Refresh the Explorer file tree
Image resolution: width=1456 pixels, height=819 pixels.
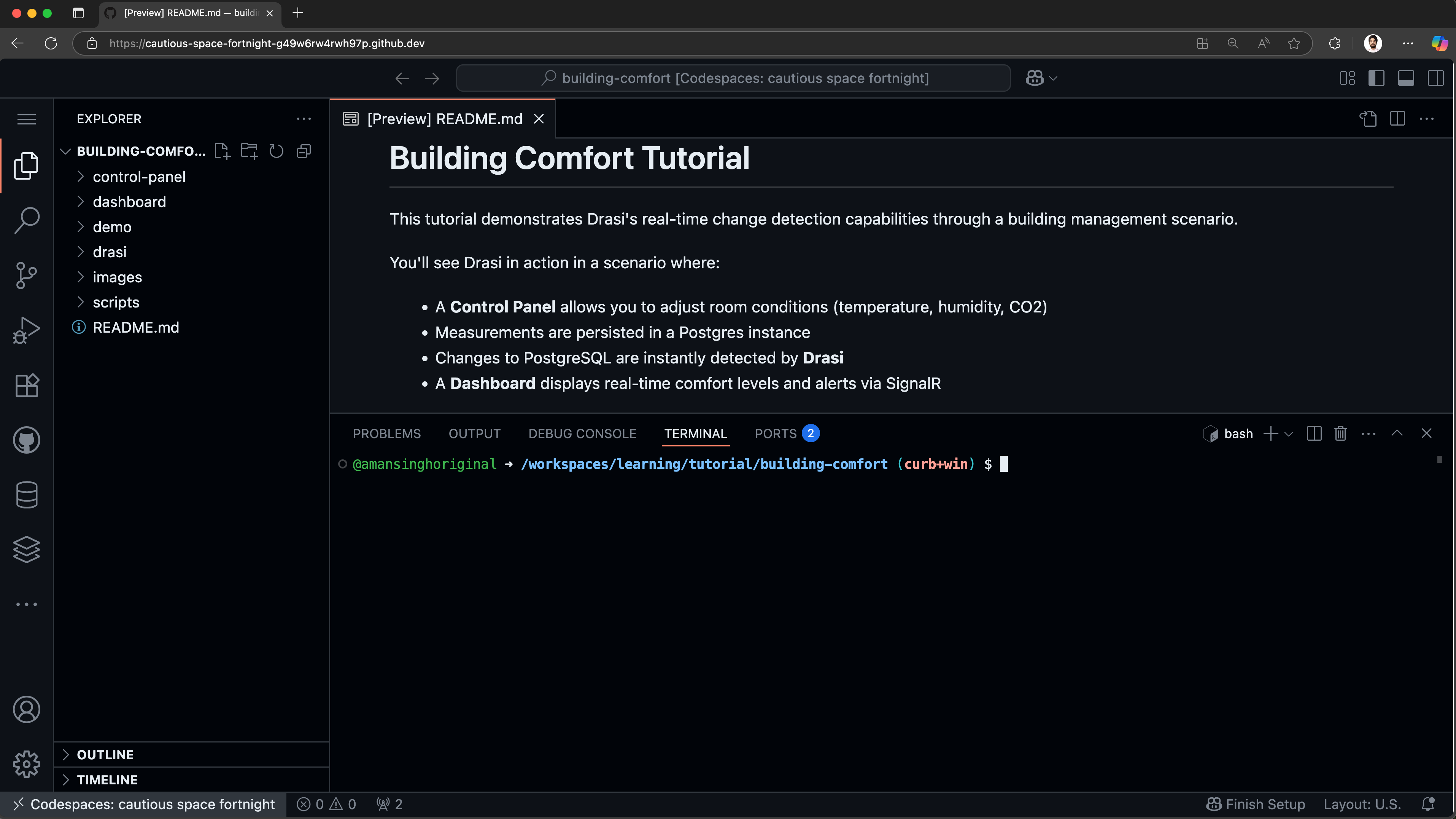tap(277, 150)
